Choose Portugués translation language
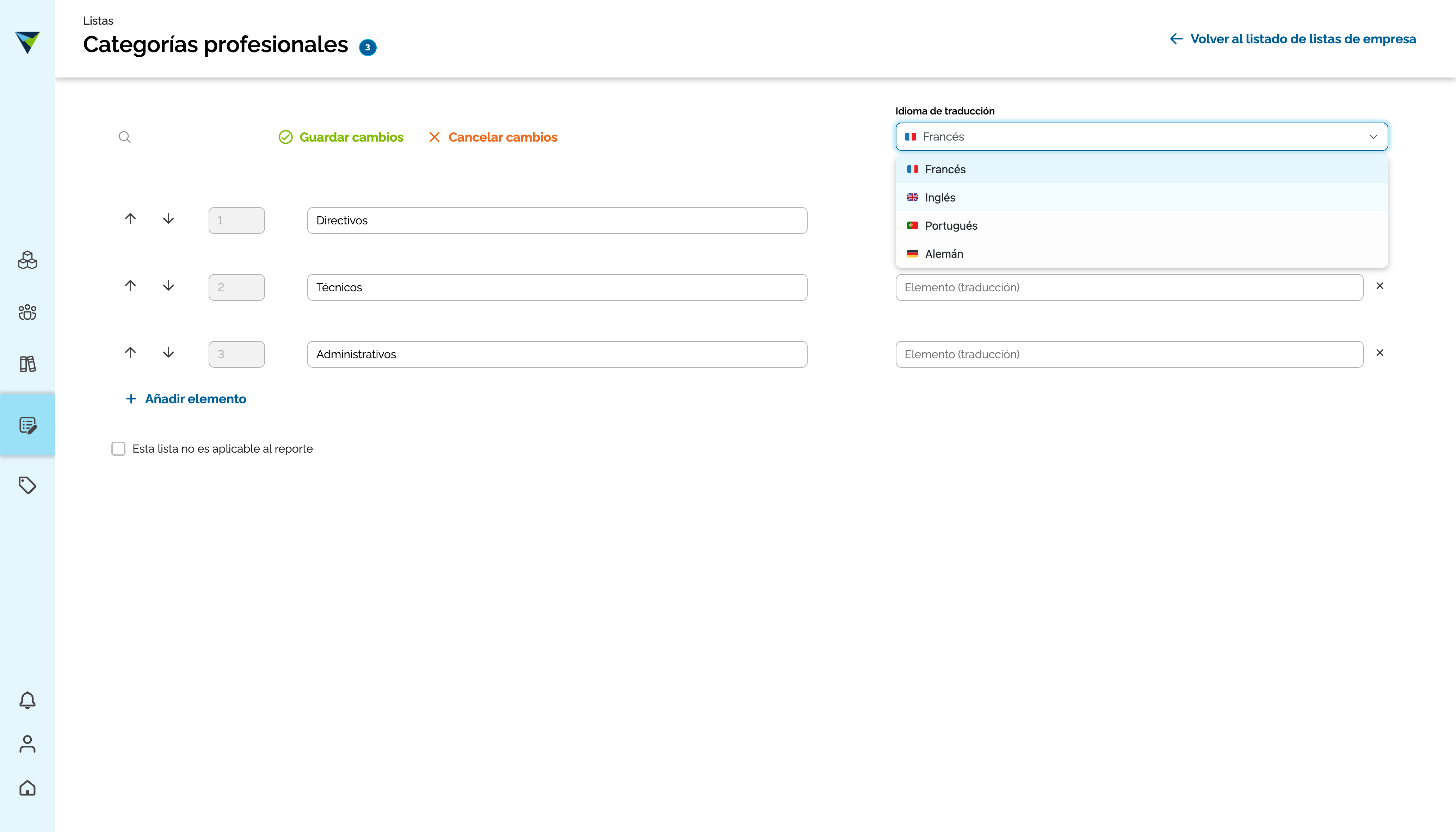The image size is (1456, 832). pyautogui.click(x=951, y=226)
